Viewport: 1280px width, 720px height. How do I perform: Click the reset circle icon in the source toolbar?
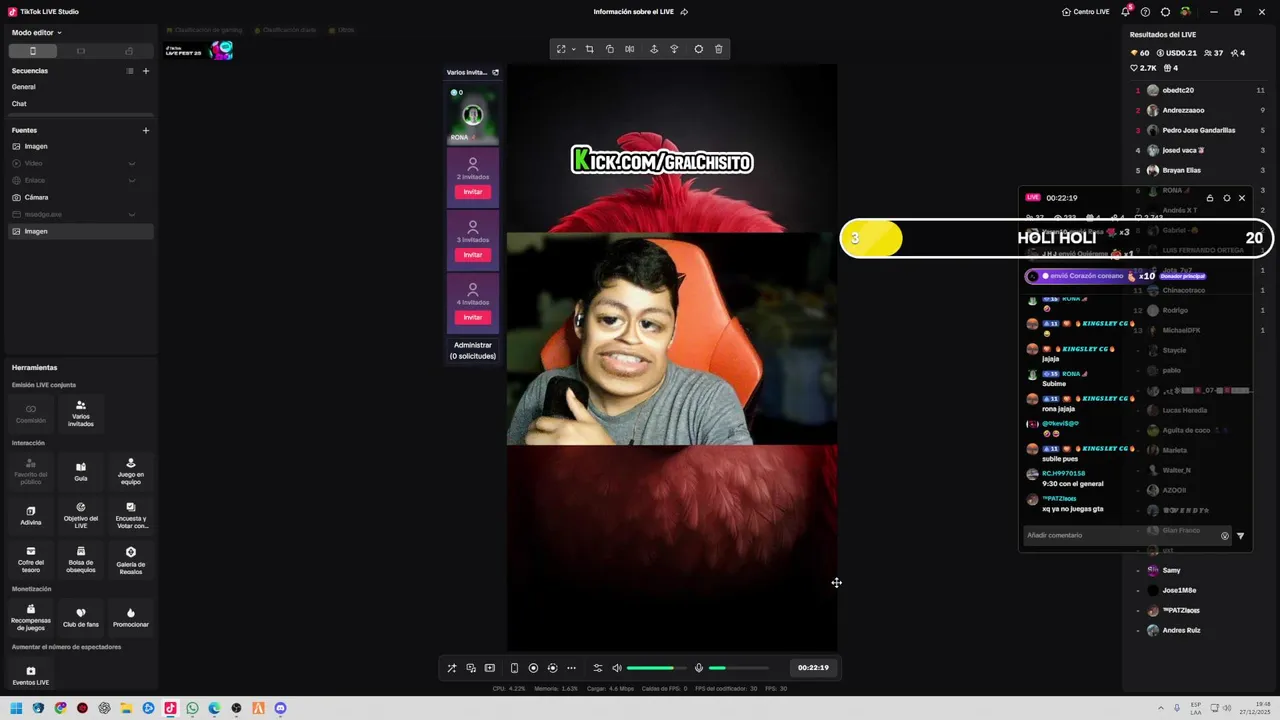pyautogui.click(x=698, y=49)
